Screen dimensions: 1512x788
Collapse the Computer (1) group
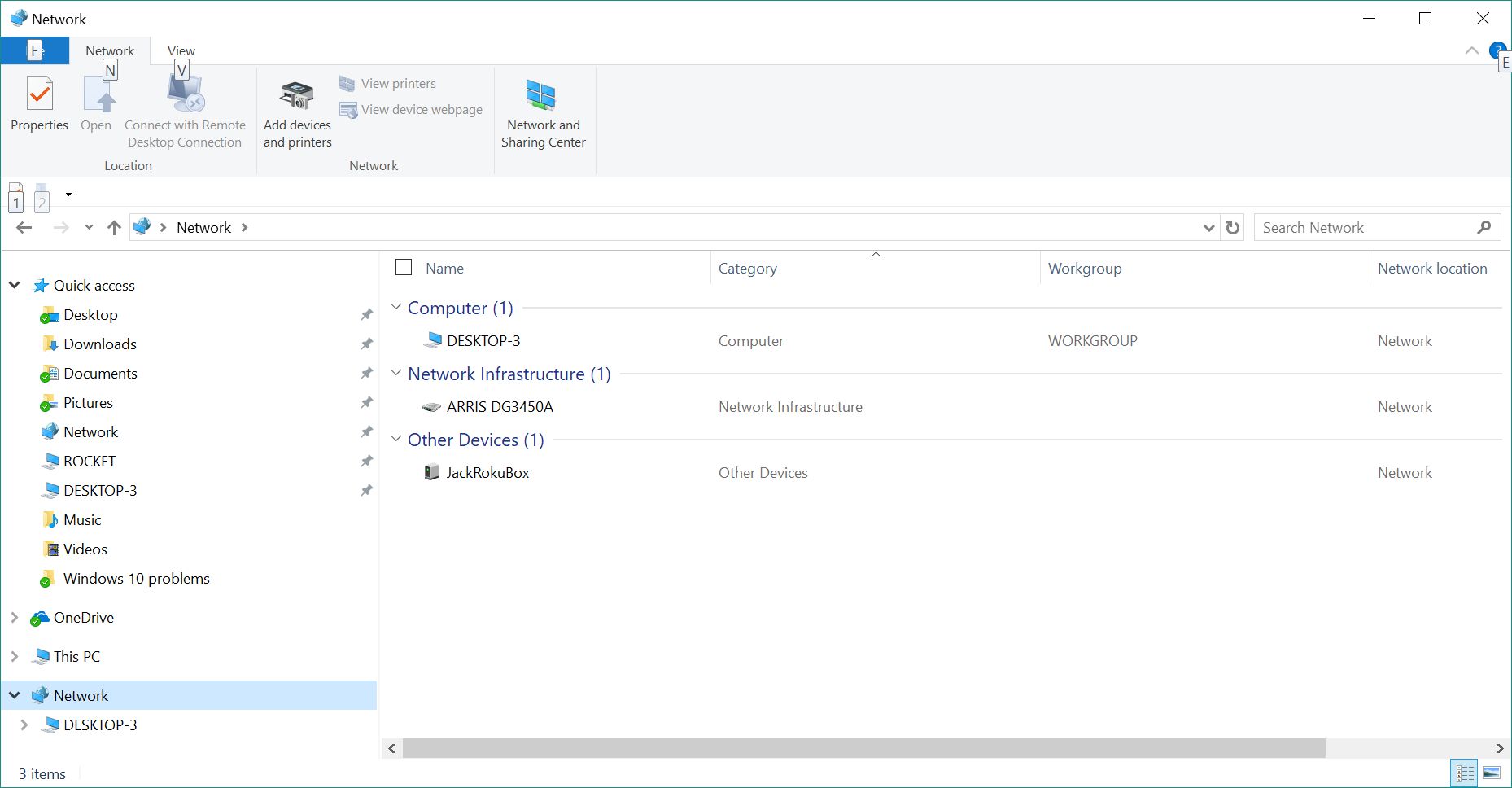click(396, 307)
